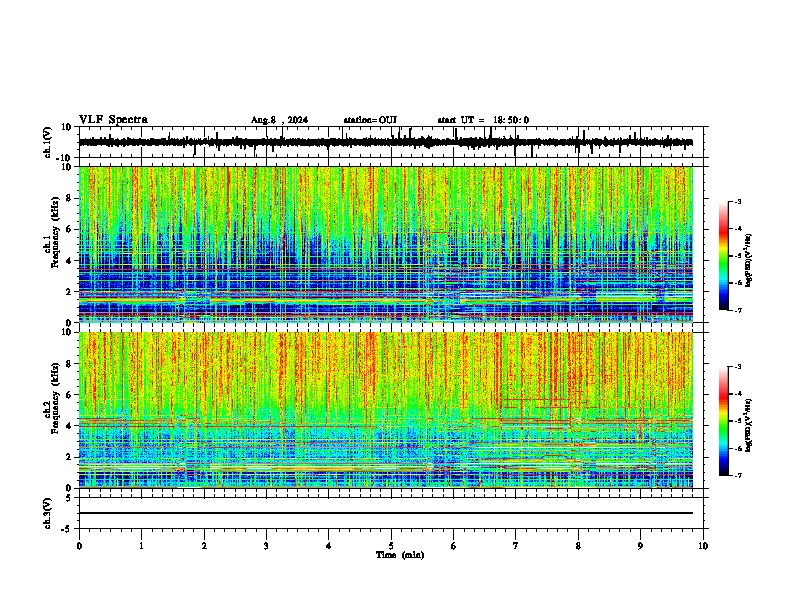Click the time axis tick label "1"
This screenshot has height=612, width=792.
[141, 546]
